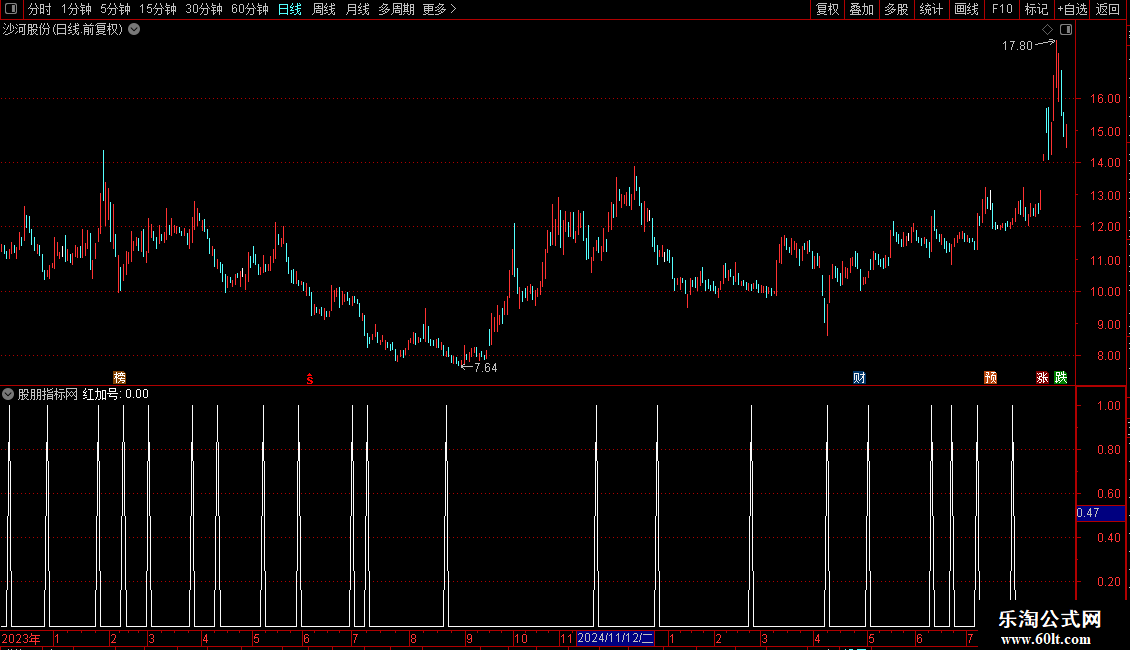Switch to 周线 weekly chart
Image resolution: width=1130 pixels, height=650 pixels.
coord(324,9)
